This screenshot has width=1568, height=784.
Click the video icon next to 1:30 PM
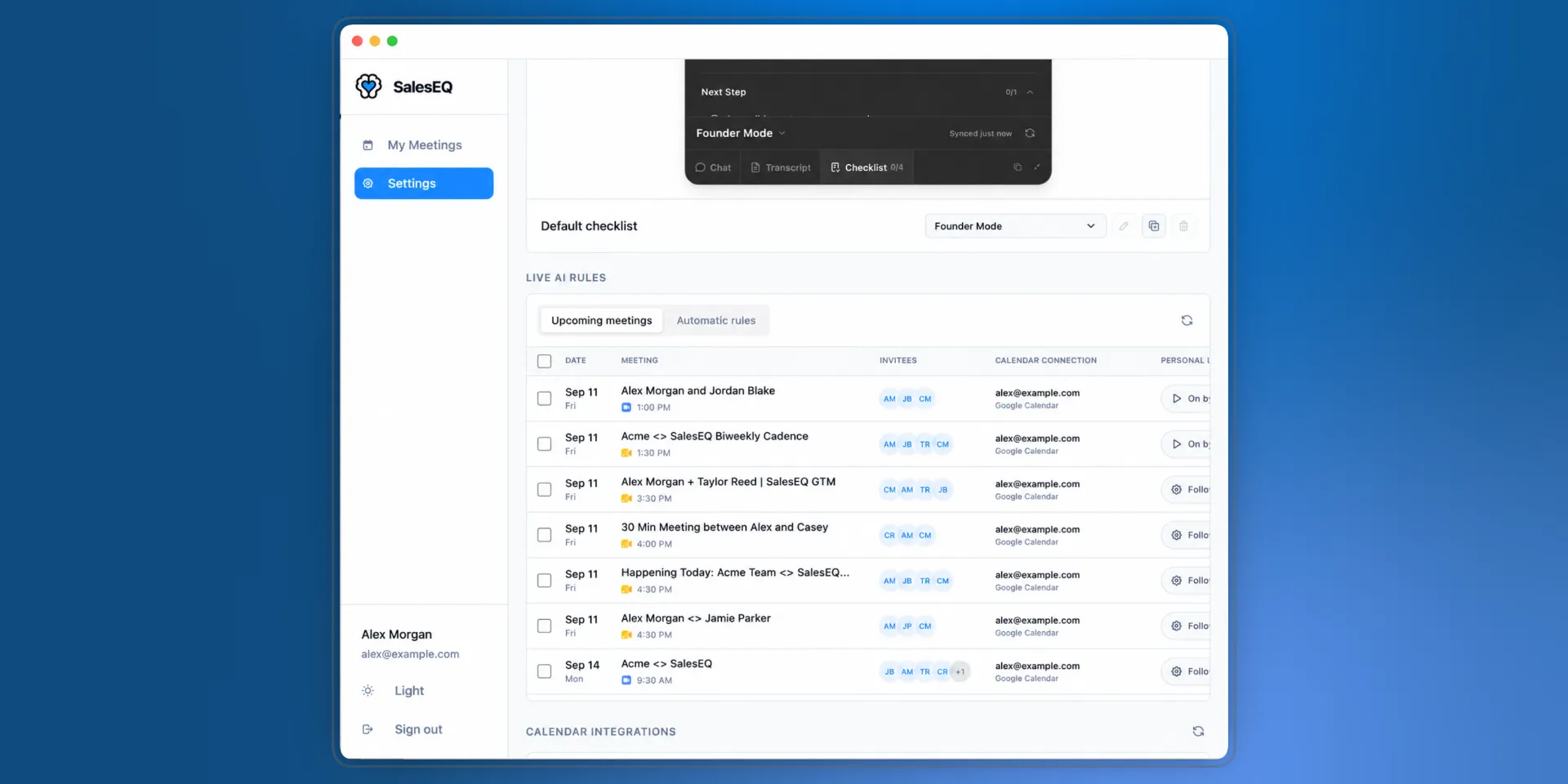click(626, 453)
